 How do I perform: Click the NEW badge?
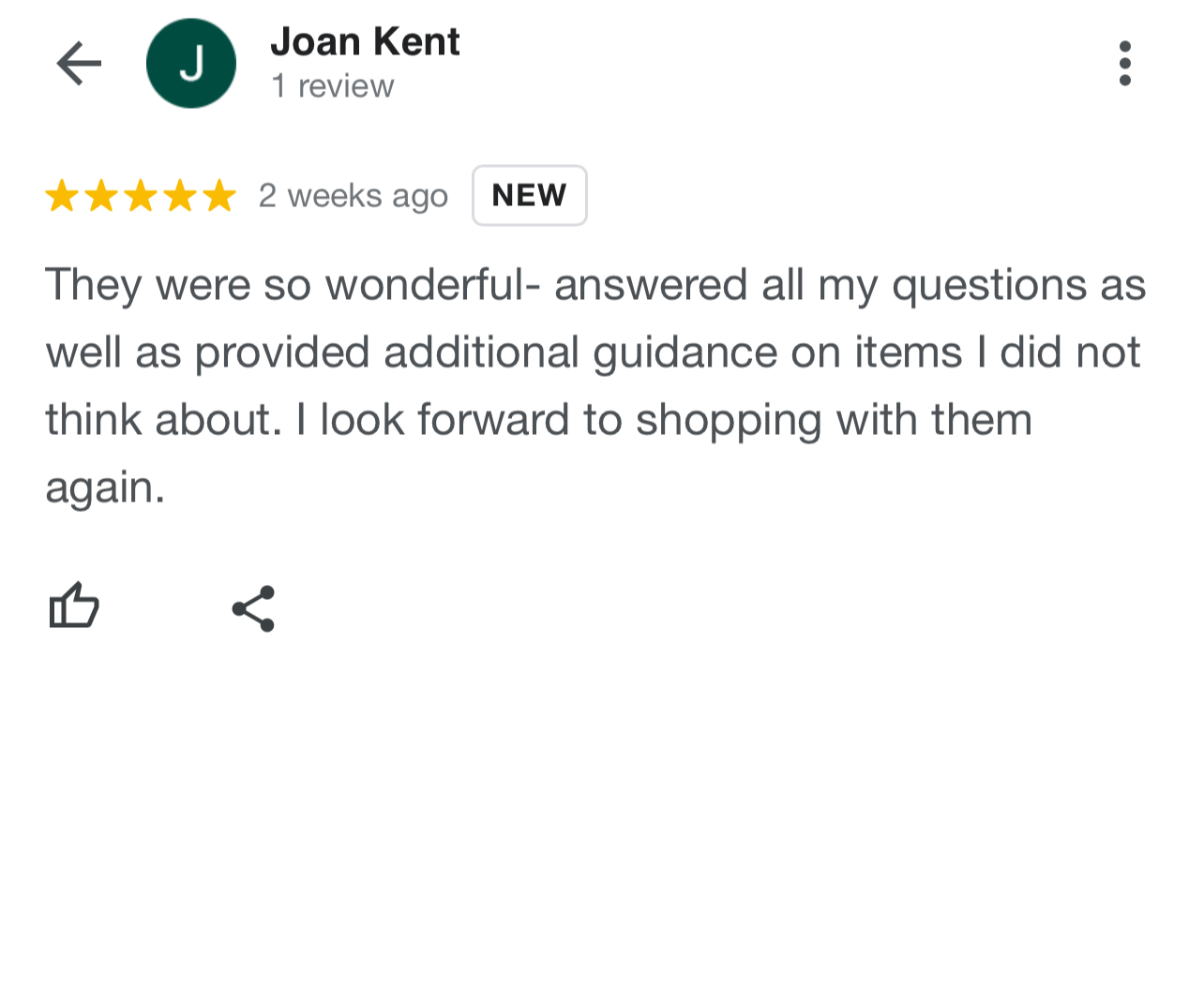[529, 195]
